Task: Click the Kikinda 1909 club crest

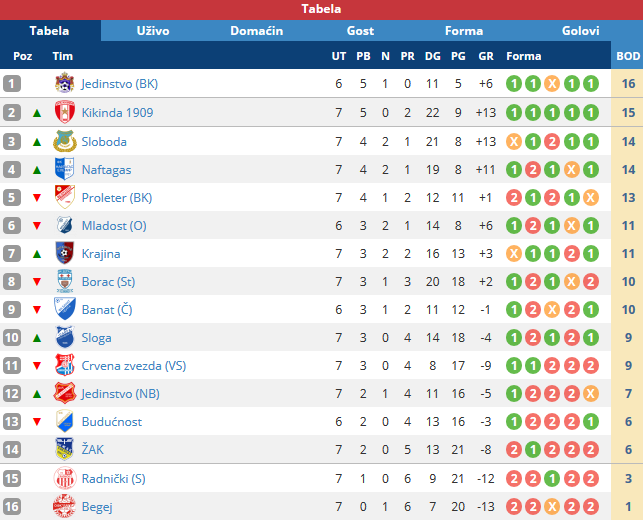Action: 64,112
